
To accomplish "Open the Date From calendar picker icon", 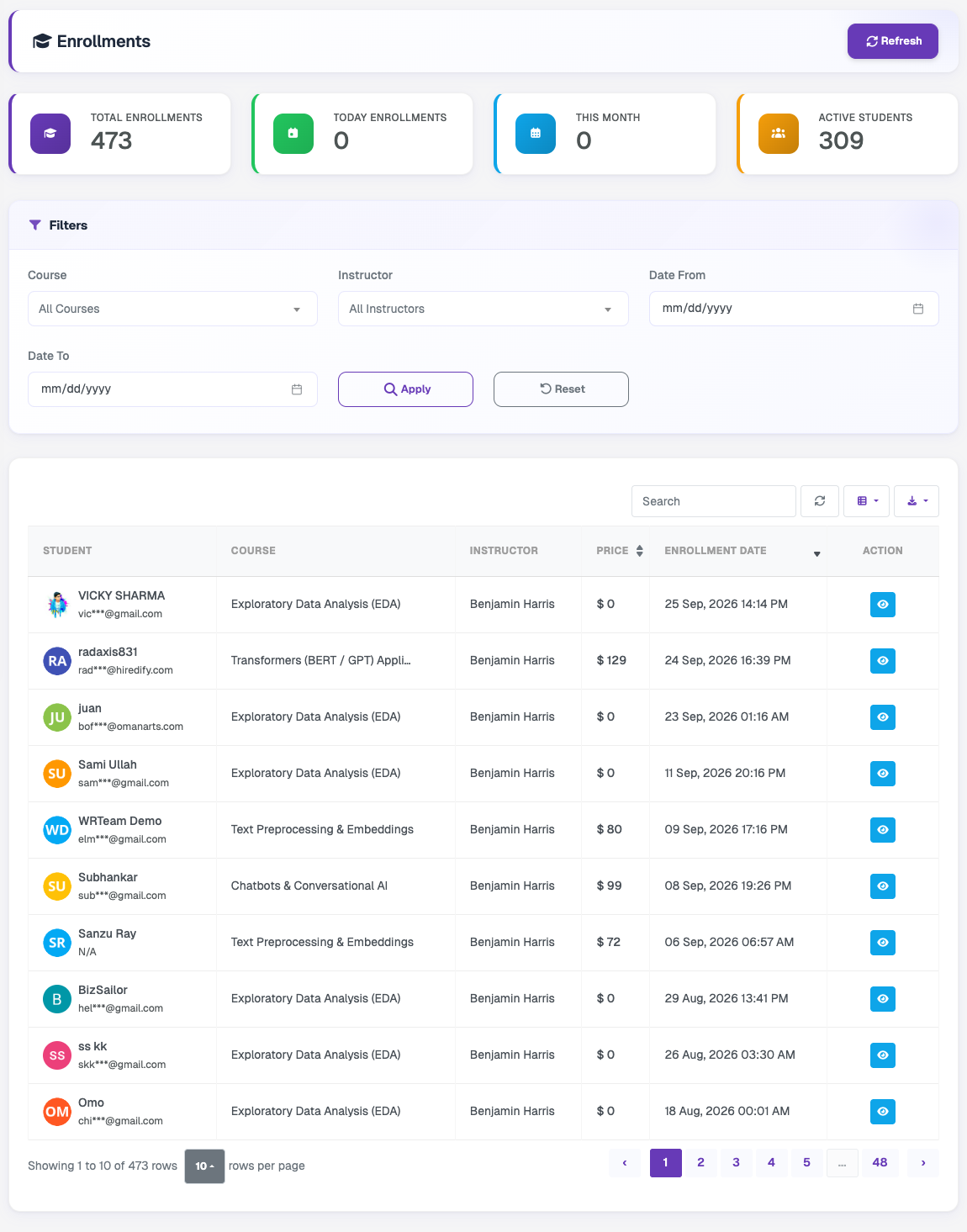I will click(x=918, y=309).
